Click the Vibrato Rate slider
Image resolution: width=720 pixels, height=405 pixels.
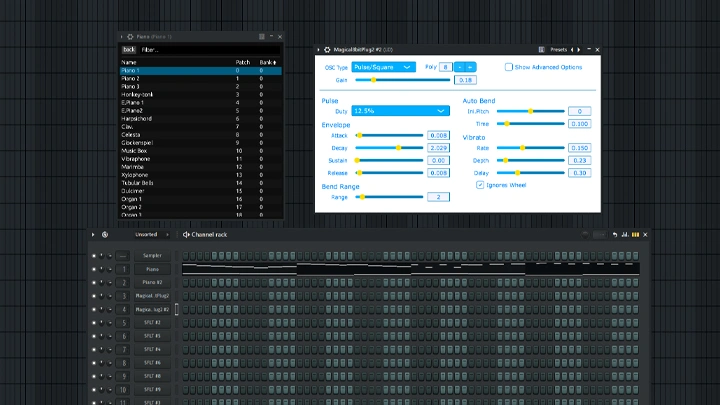pos(530,148)
